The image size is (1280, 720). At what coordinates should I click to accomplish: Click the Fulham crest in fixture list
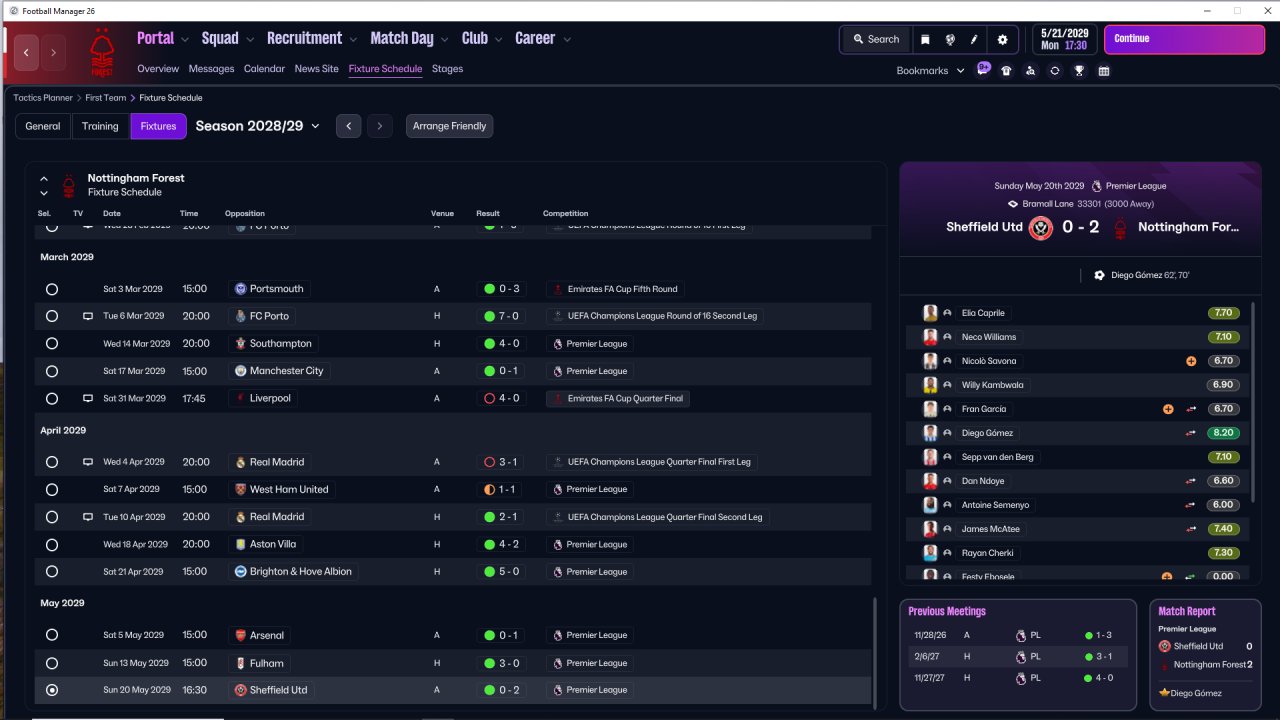pos(240,663)
